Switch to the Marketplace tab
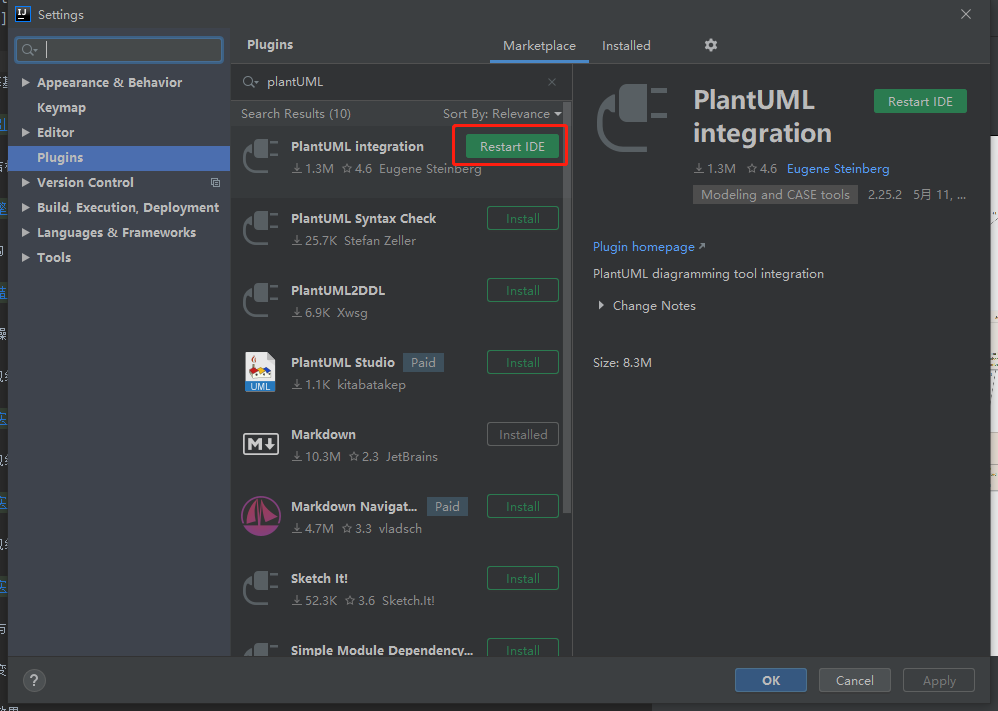 click(539, 46)
